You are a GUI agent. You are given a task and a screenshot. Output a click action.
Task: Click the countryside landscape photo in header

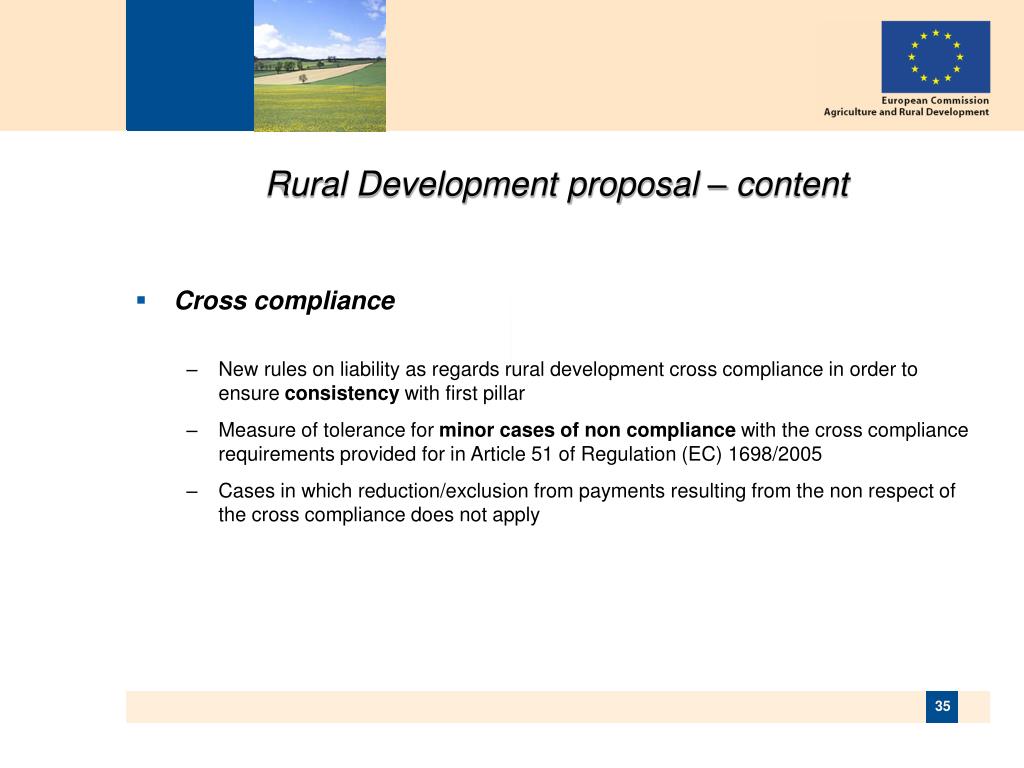[320, 65]
